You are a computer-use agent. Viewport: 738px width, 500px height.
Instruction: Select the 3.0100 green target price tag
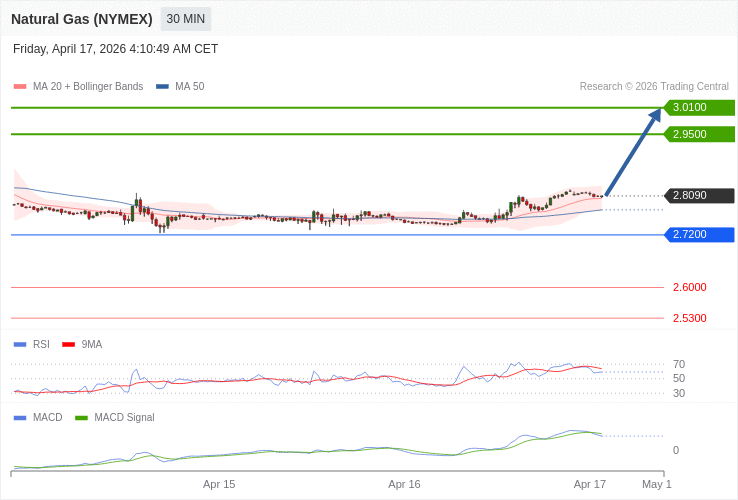(x=699, y=108)
